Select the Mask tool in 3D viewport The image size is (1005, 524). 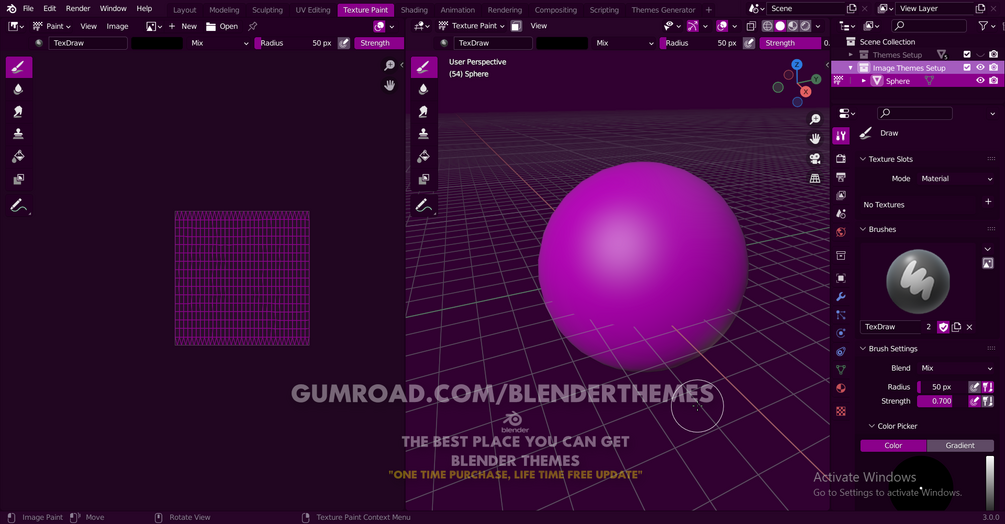[x=424, y=179]
